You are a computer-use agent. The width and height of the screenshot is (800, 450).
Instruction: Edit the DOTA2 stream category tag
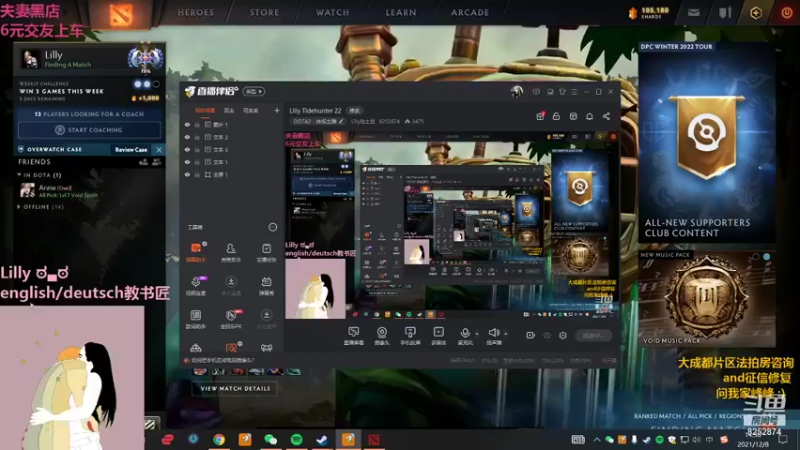click(318, 121)
